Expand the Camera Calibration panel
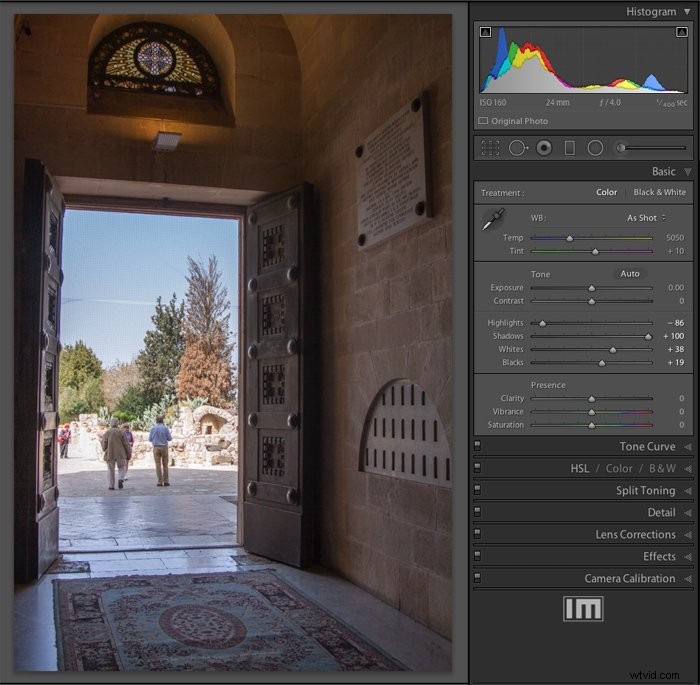The height and width of the screenshot is (685, 700). click(688, 579)
